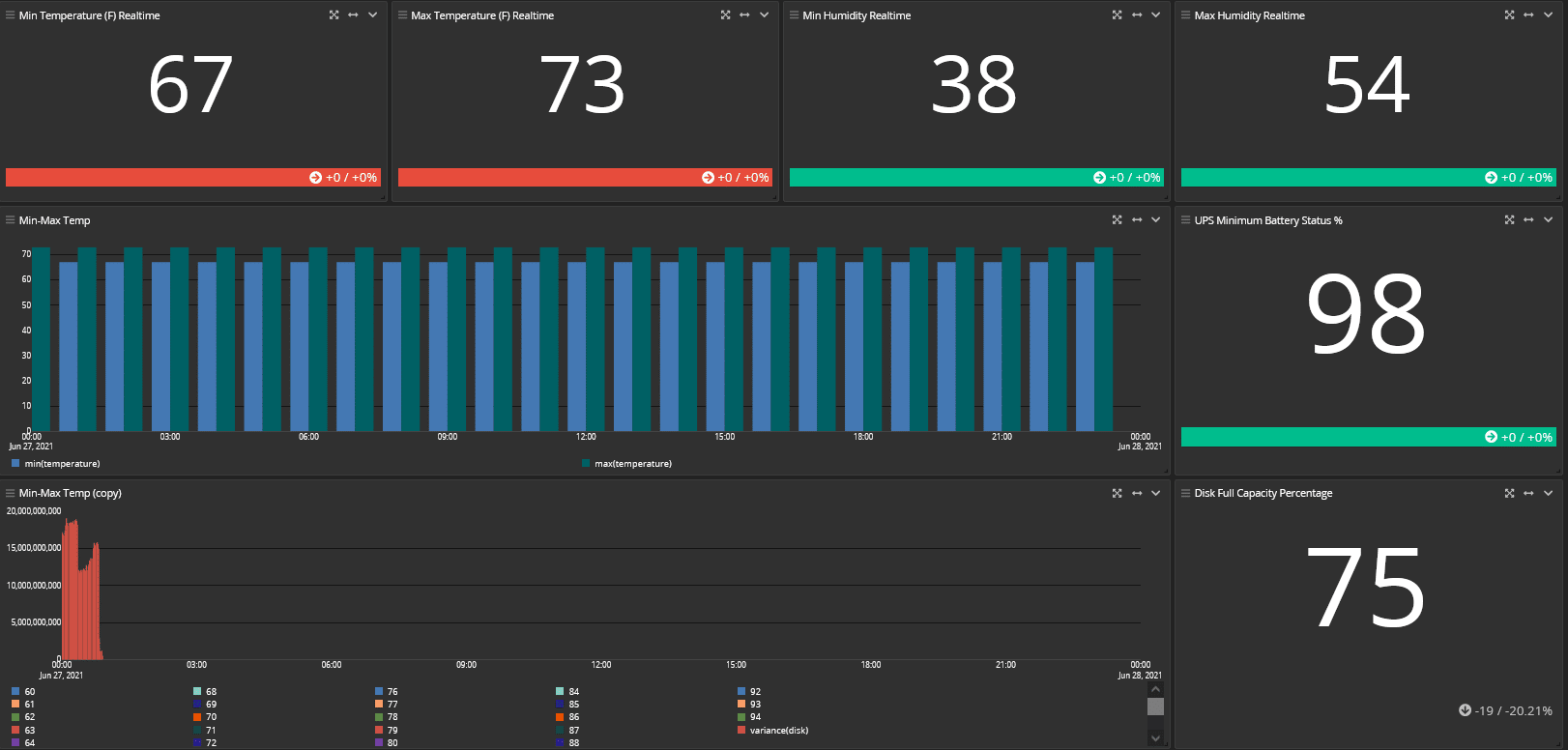Click the UPS Minimum Battery Status % title
1568x750 pixels.
coord(1267,220)
